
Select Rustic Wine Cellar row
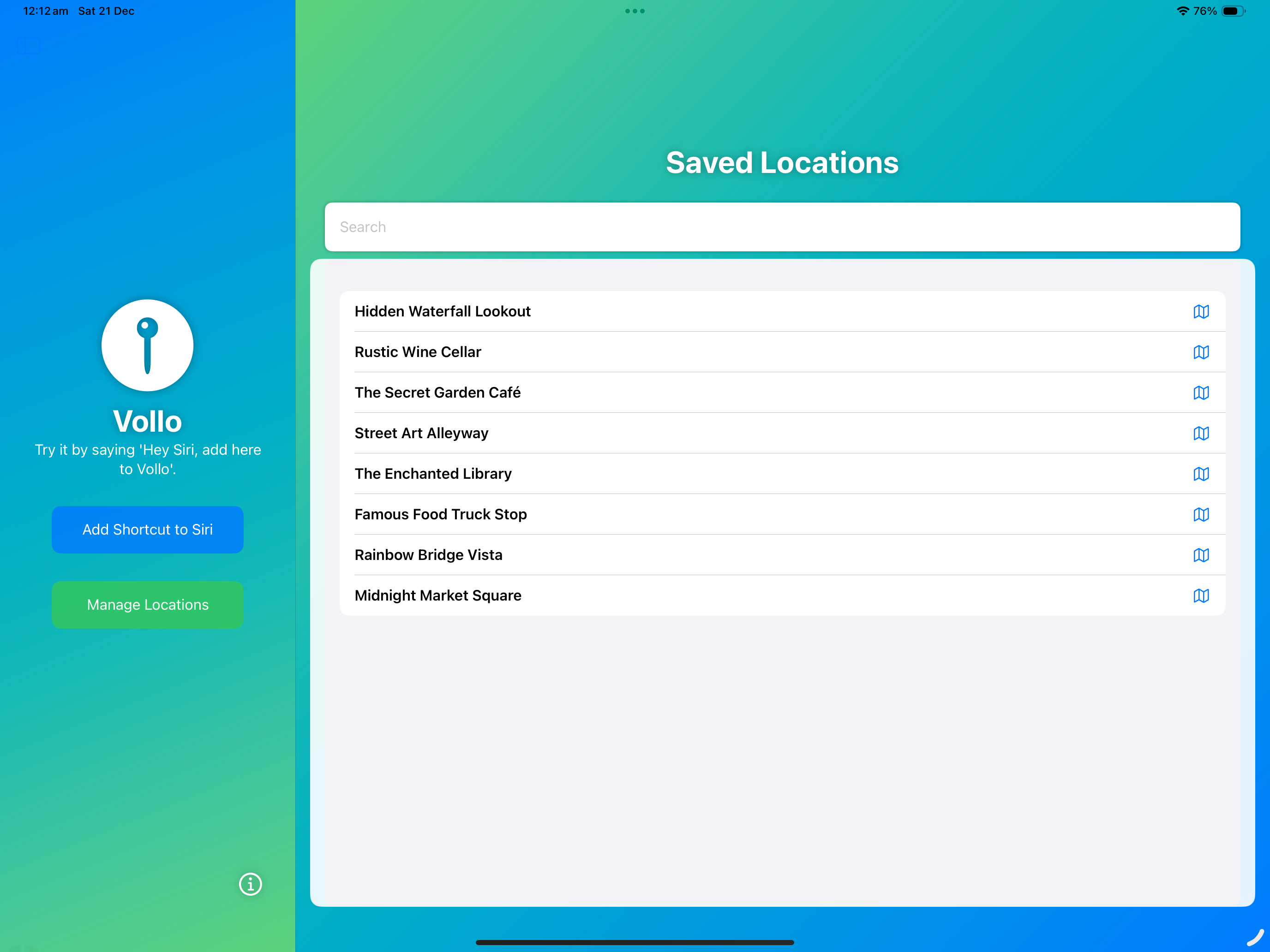point(782,352)
